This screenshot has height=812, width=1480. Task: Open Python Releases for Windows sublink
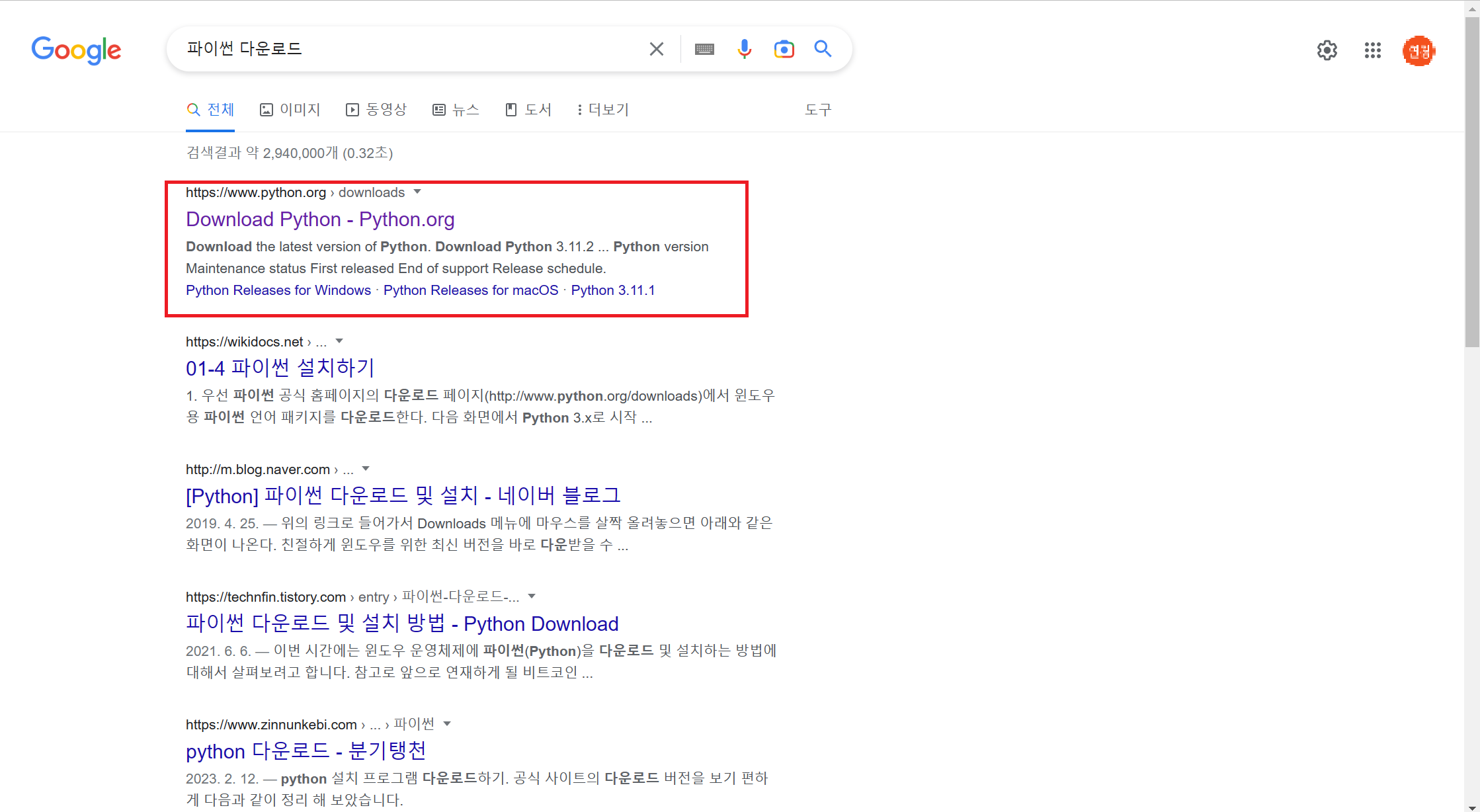[278, 290]
